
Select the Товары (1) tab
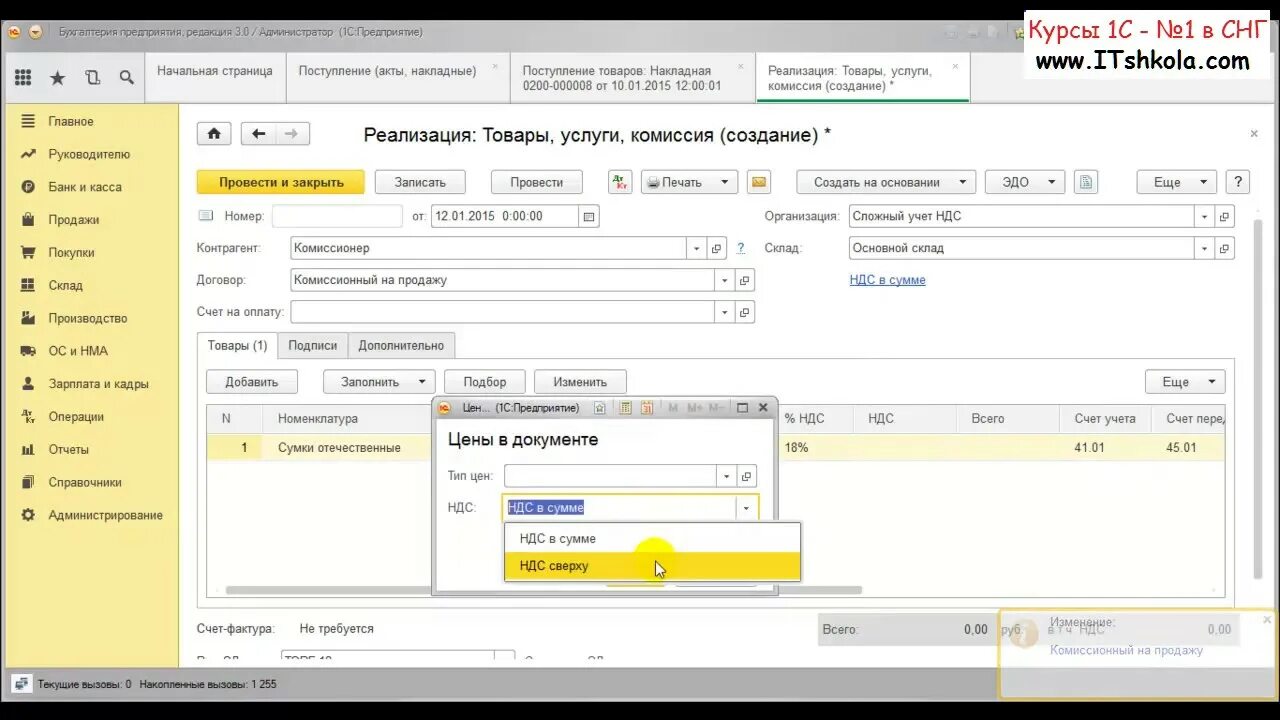pos(237,345)
